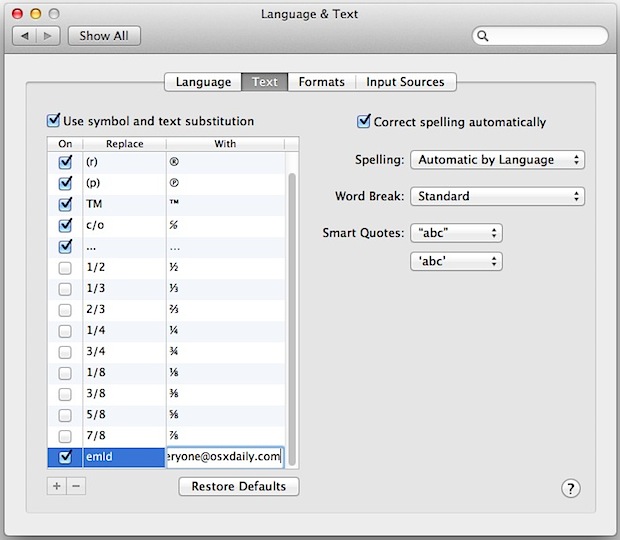This screenshot has height=540, width=620.
Task: Select the 1/2 Replace cell
Action: click(x=124, y=267)
